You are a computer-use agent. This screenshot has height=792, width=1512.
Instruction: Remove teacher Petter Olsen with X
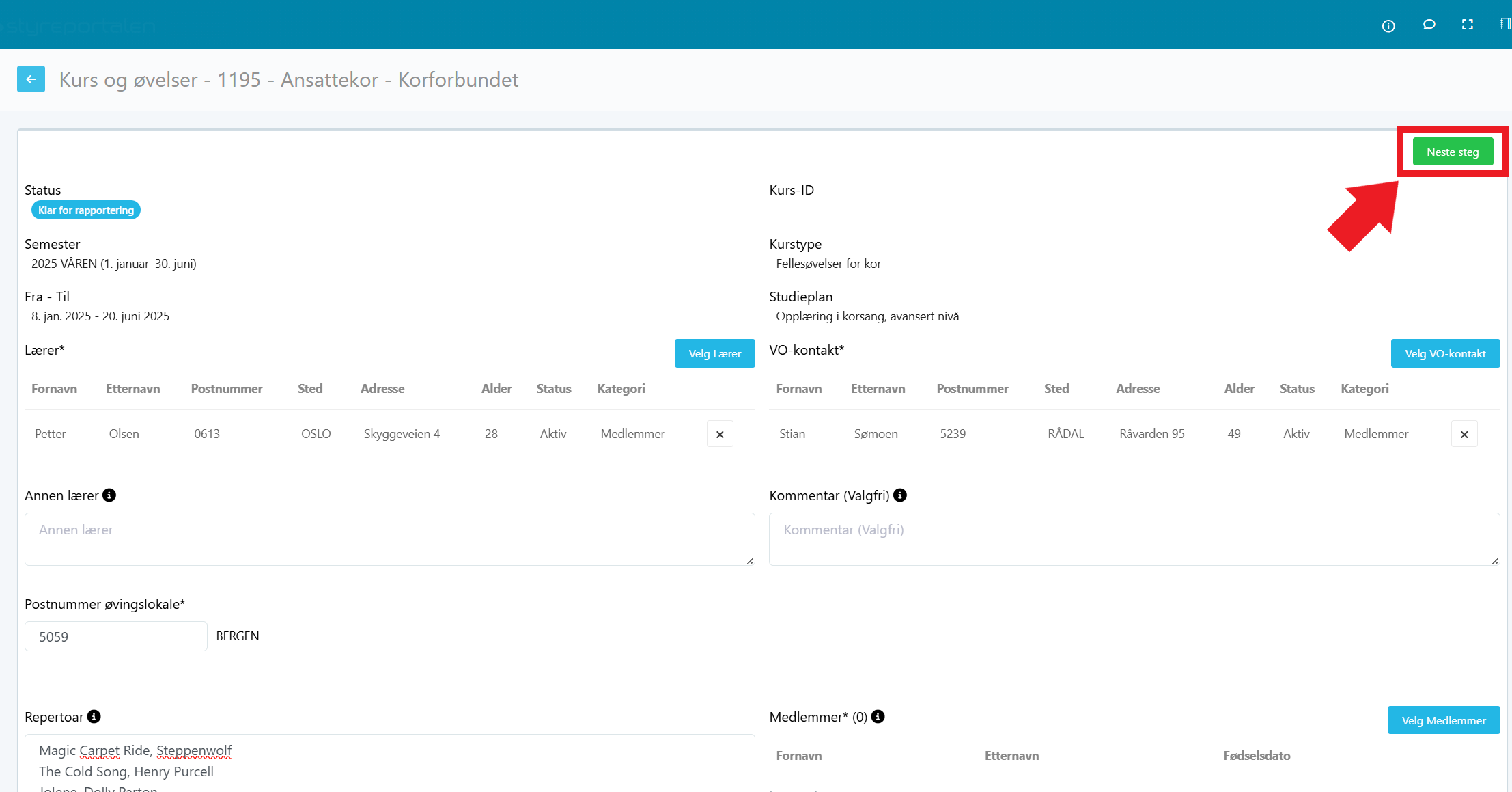pyautogui.click(x=720, y=434)
